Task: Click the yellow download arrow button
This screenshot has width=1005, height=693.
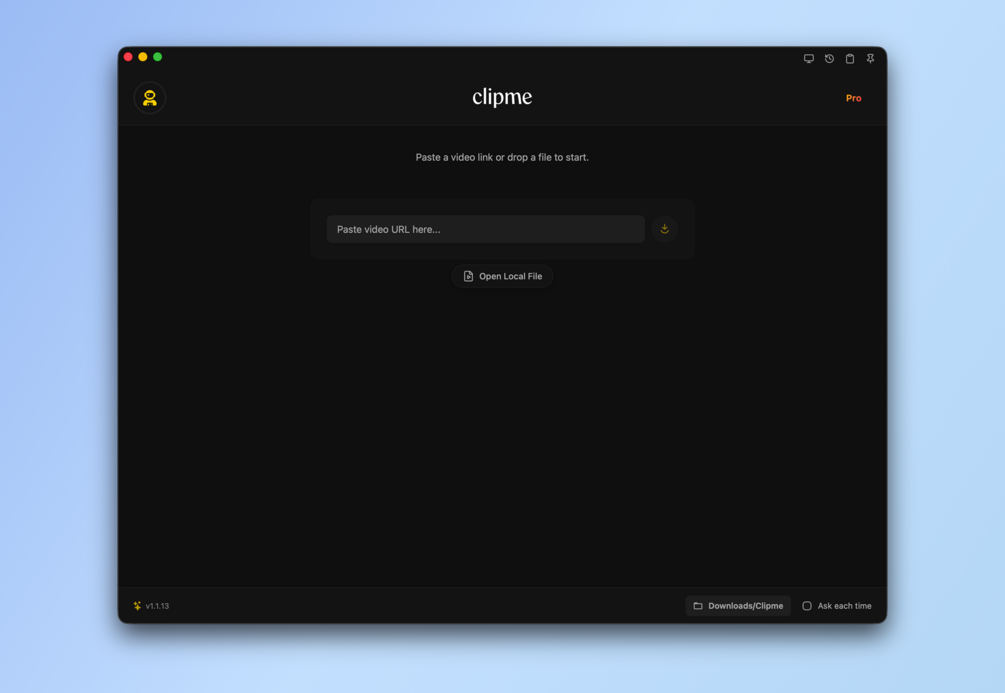Action: click(665, 229)
